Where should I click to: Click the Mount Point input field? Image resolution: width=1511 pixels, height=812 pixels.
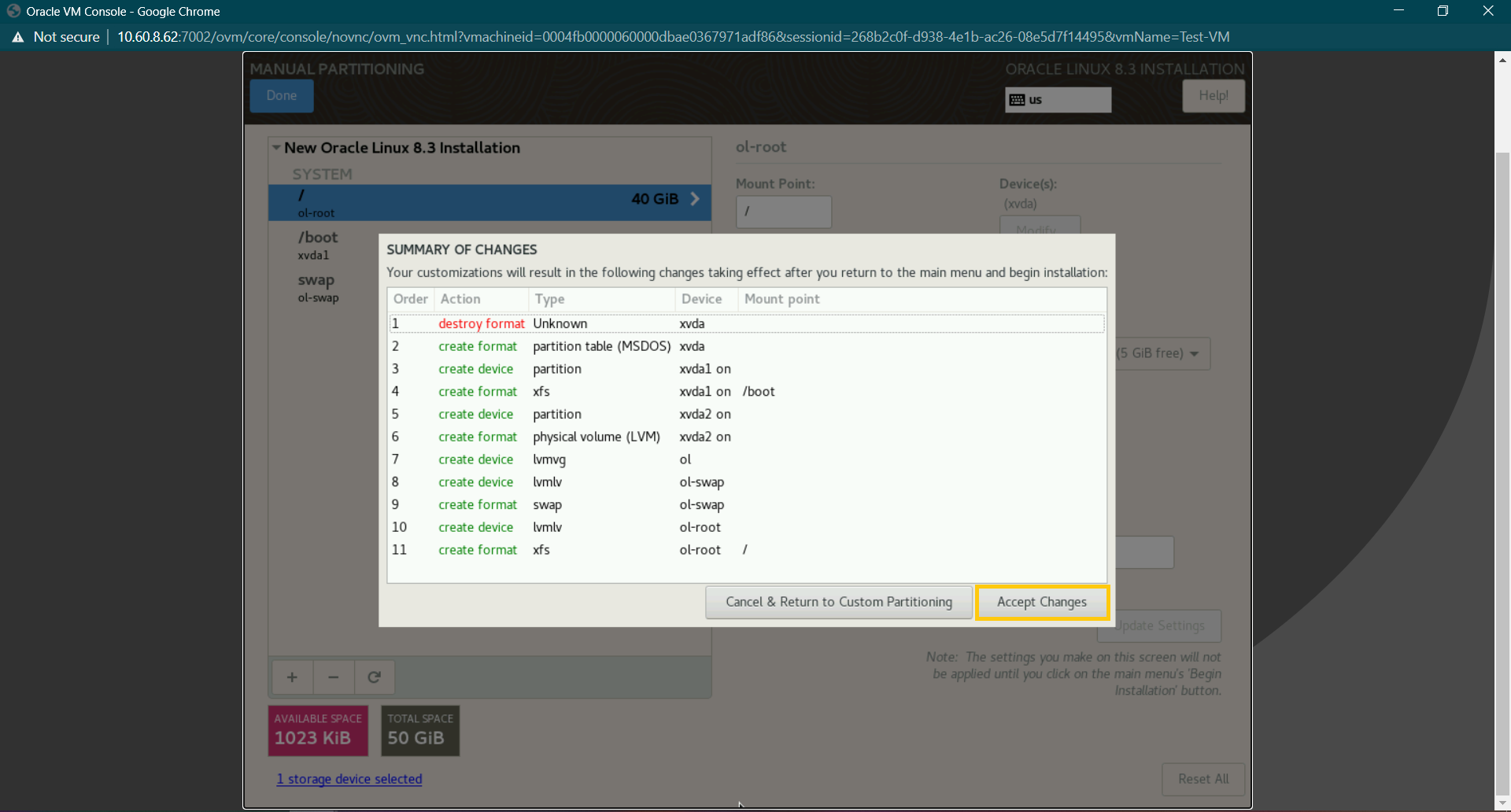tap(783, 212)
